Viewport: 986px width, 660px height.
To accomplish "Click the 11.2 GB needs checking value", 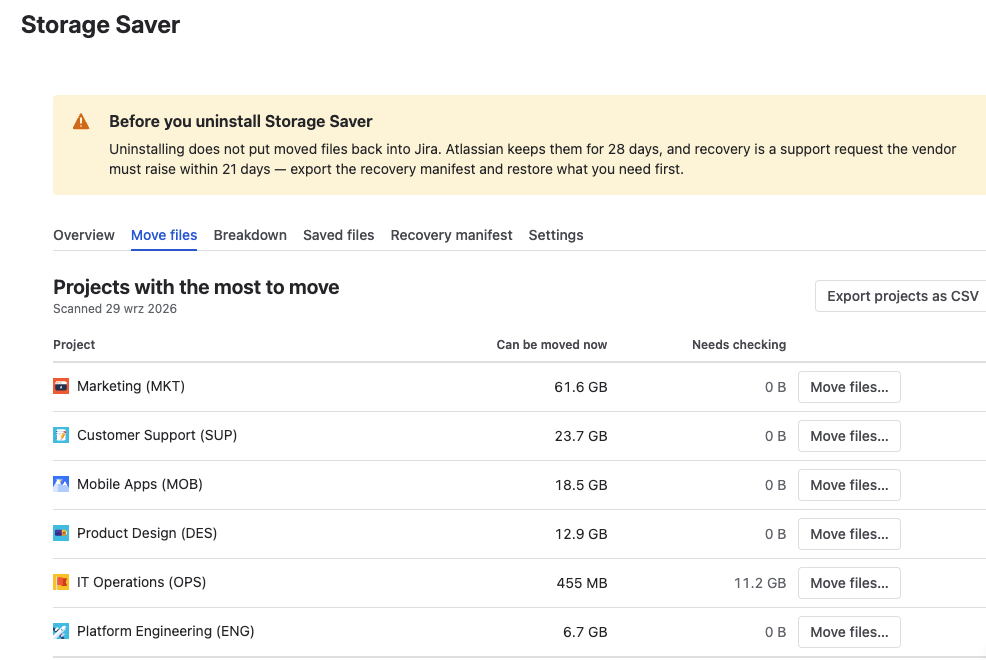I will [760, 583].
